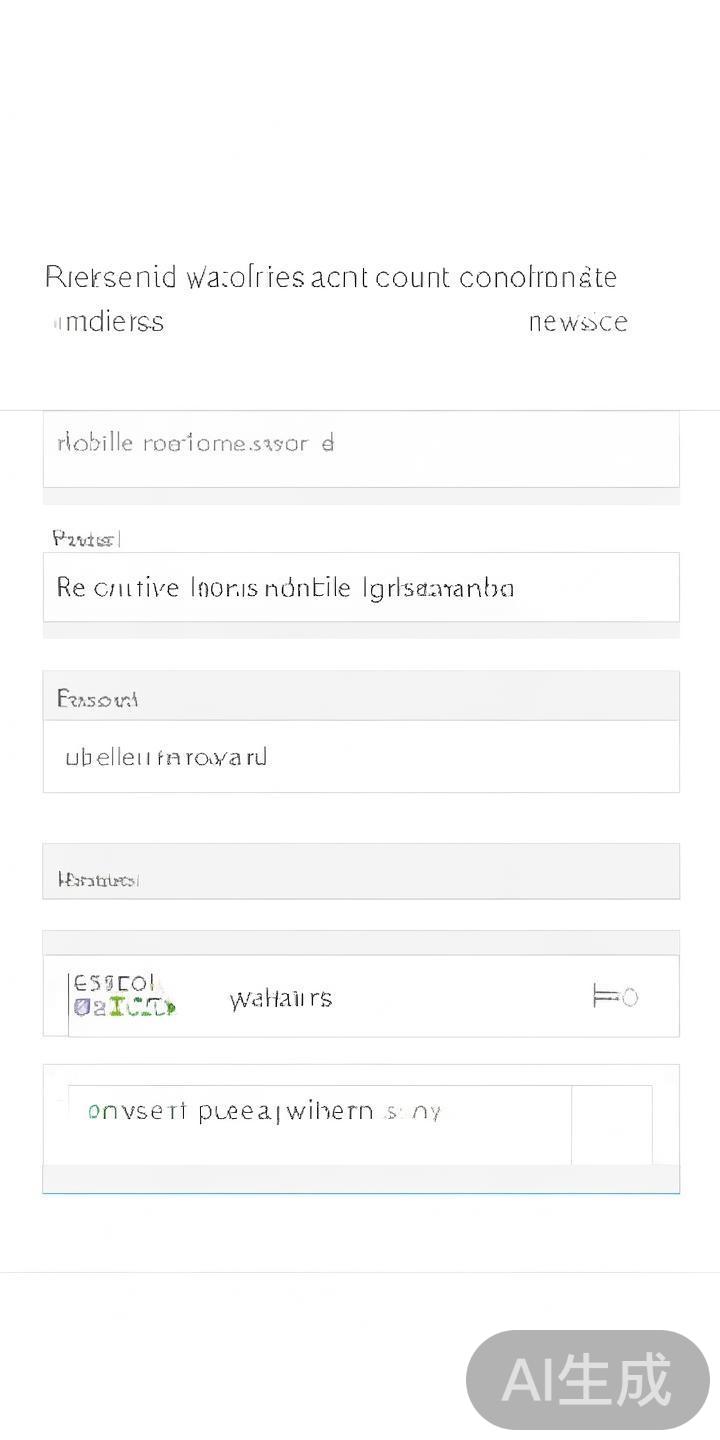Focus the rlobille roorlome.sasor input field
Viewport: 720px width, 1440px height.
coord(360,448)
